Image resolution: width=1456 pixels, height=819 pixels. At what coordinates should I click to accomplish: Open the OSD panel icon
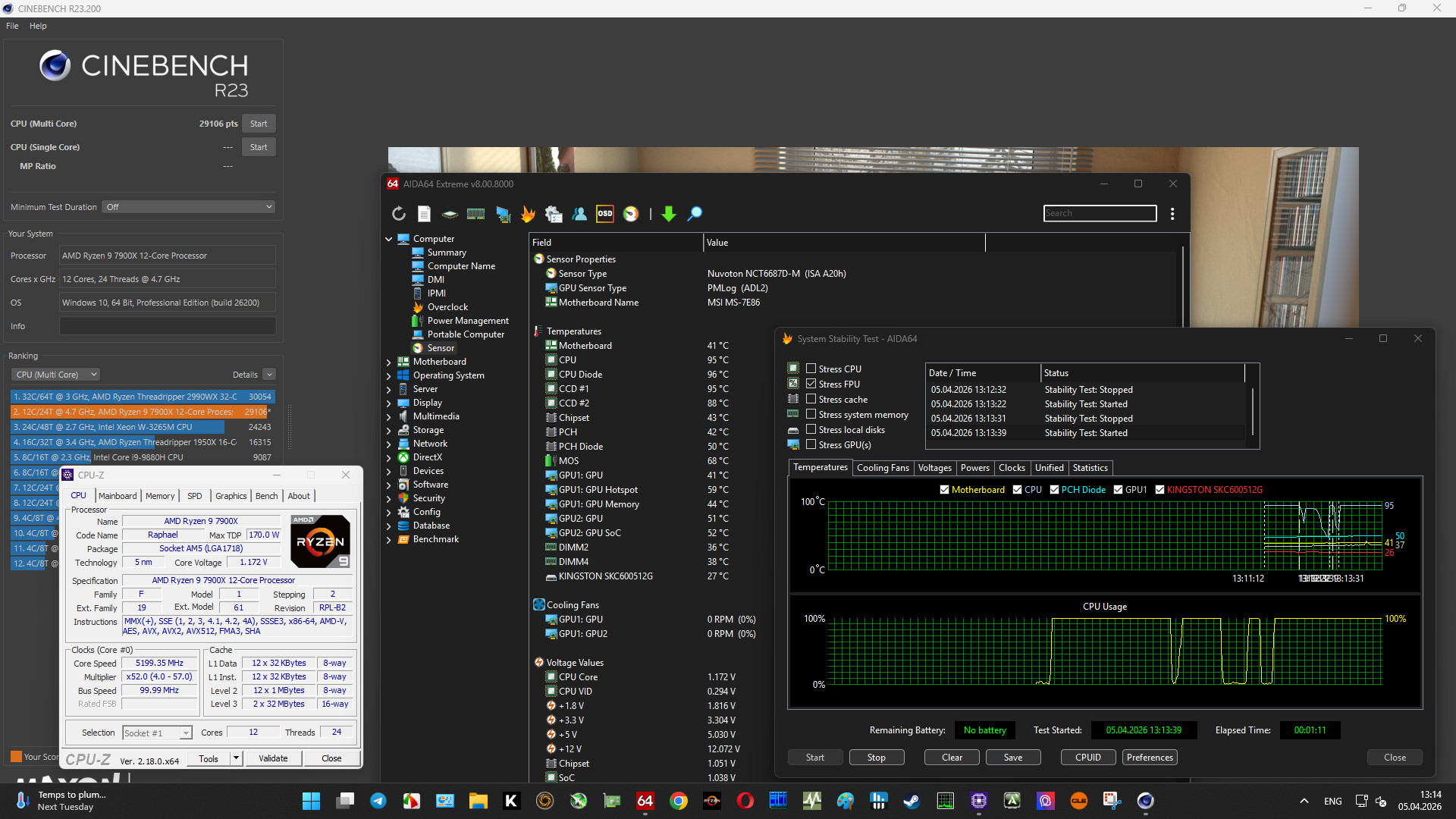[604, 214]
